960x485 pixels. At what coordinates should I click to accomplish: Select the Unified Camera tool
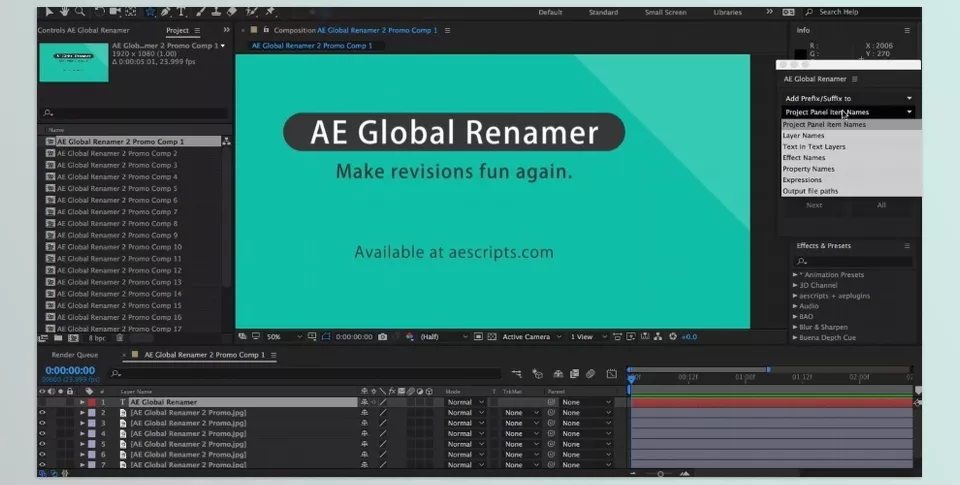tap(114, 12)
